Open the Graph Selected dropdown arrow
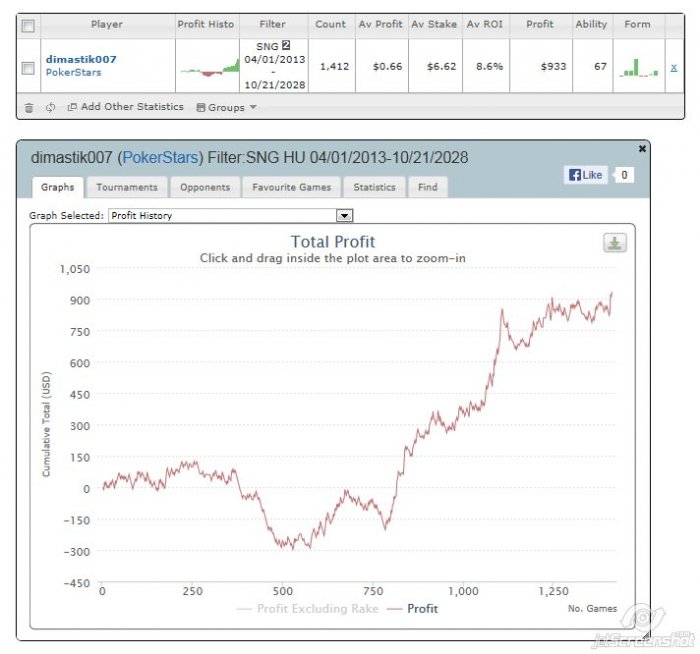This screenshot has height=654, width=700. tap(344, 216)
